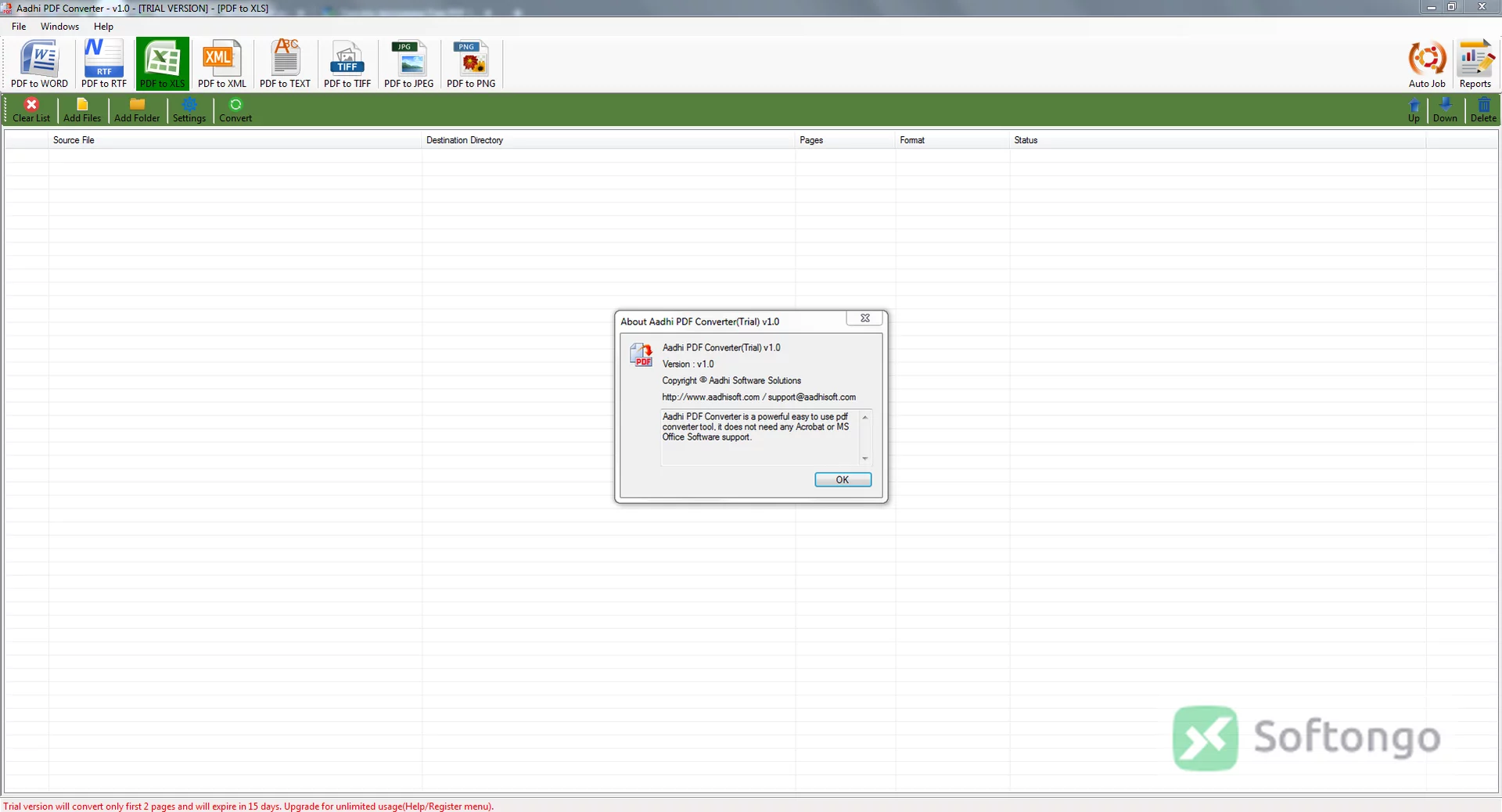The height and width of the screenshot is (812, 1502).
Task: Minimize the Aadhi PDF Converter window
Action: pos(1431,7)
